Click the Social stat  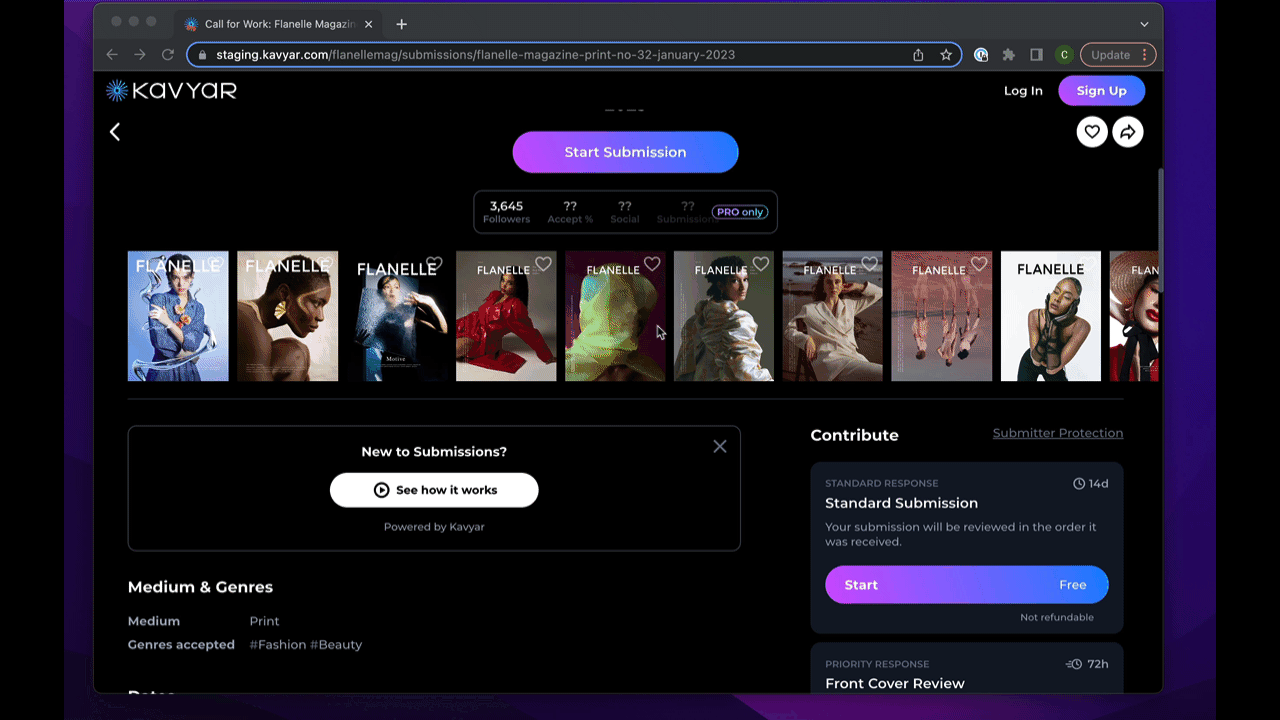(625, 212)
